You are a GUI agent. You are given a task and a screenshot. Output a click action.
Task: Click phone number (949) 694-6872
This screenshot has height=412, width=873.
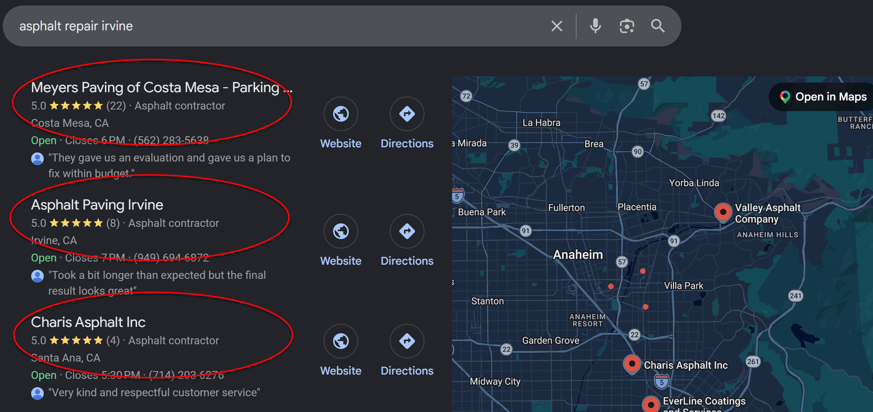coord(173,258)
